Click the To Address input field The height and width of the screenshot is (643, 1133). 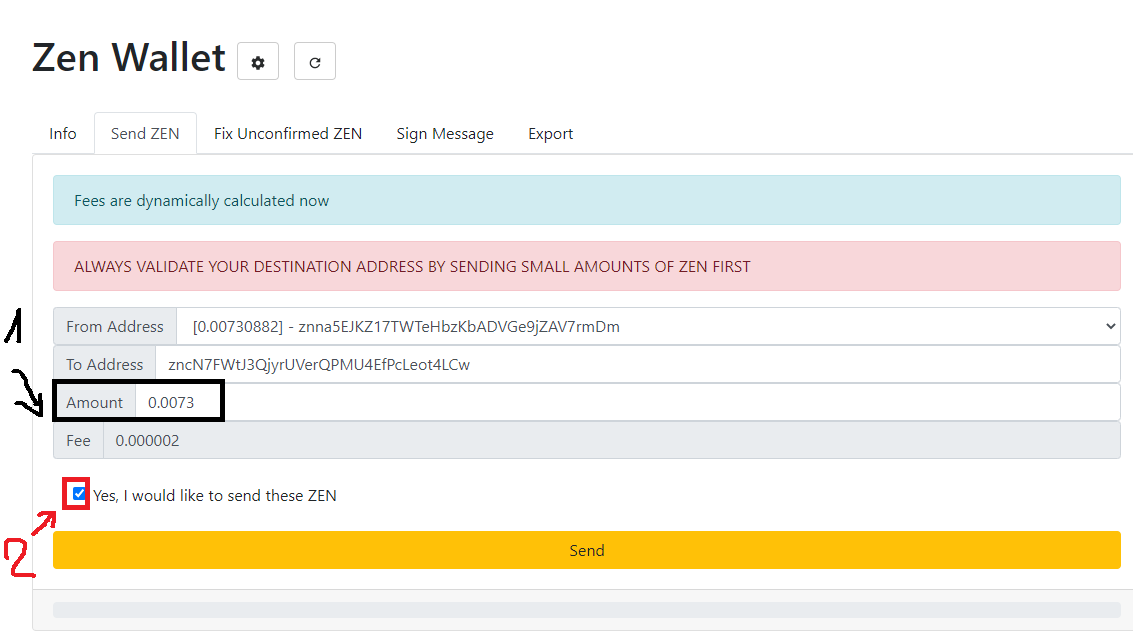click(x=638, y=365)
